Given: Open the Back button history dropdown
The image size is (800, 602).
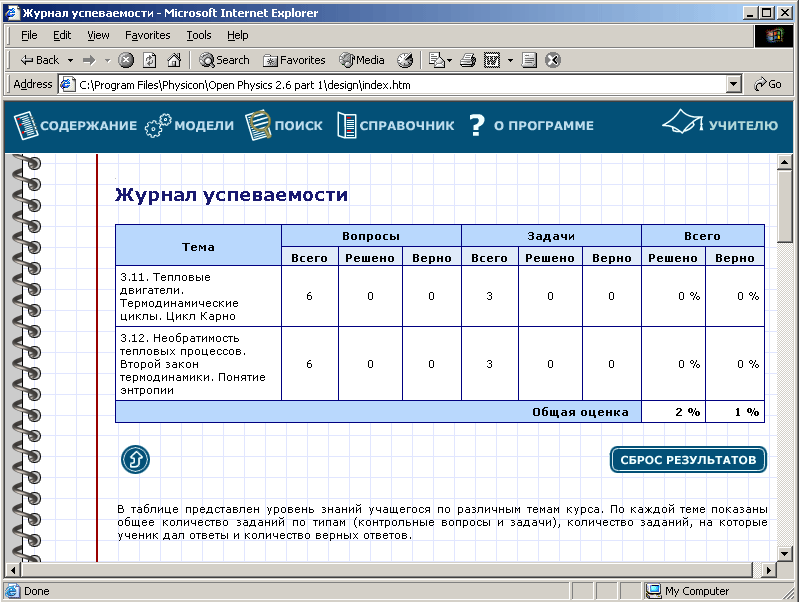Looking at the screenshot, I should pyautogui.click(x=70, y=60).
